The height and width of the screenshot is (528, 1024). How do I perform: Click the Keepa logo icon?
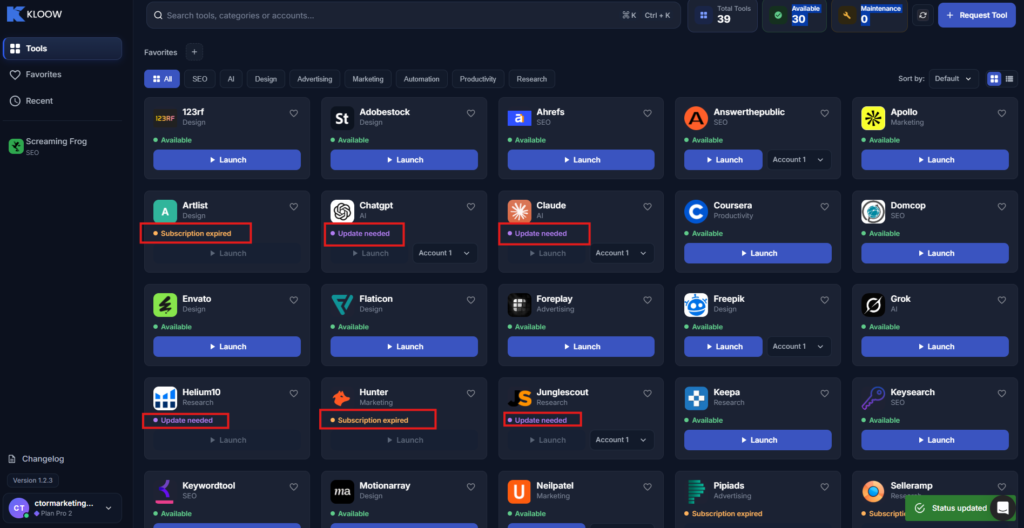pyautogui.click(x=696, y=399)
